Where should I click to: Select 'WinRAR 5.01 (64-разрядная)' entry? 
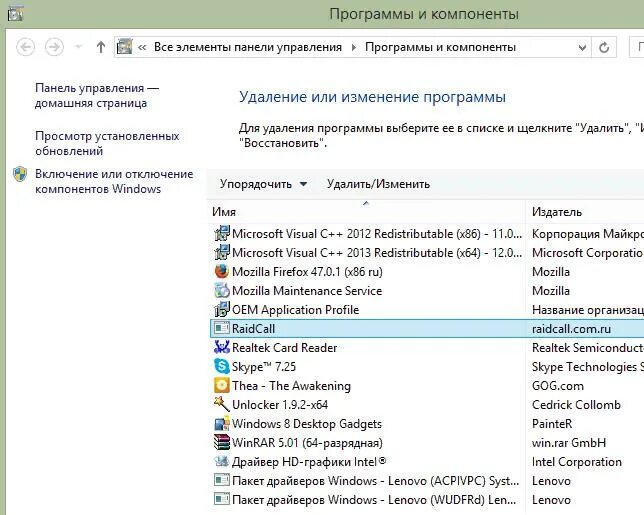pos(307,443)
